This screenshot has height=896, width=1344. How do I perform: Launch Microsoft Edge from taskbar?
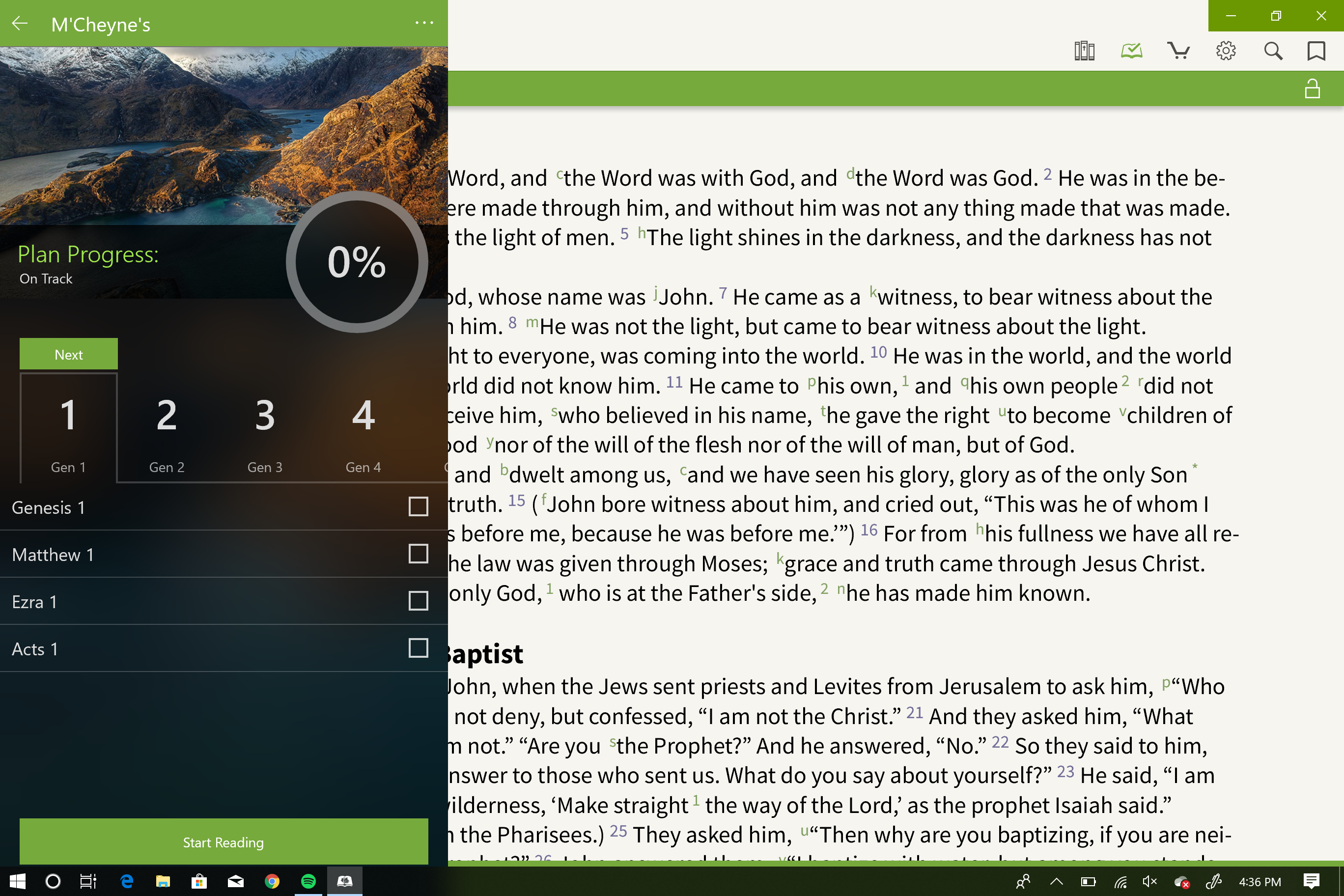(x=127, y=882)
